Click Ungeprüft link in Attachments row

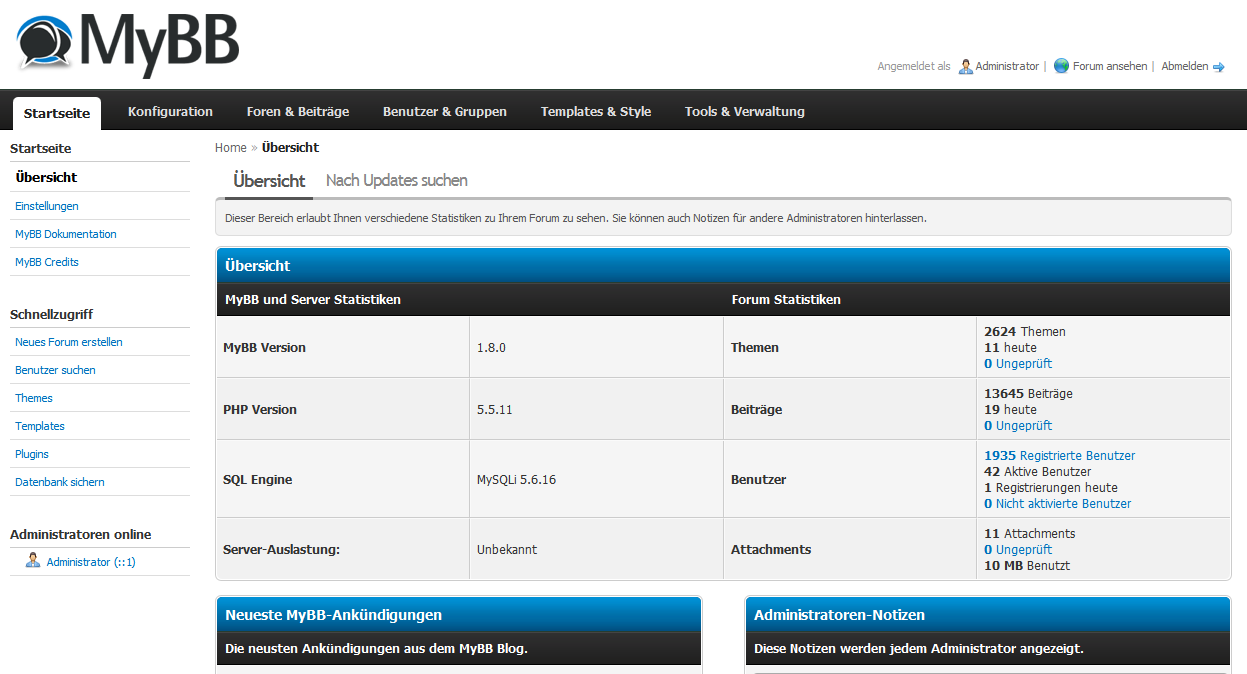(1018, 550)
